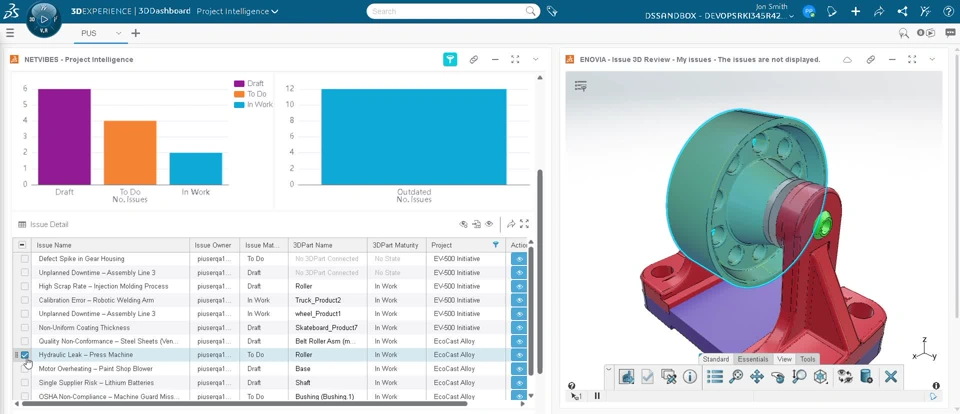Viewport: 960px width, 414px height.
Task: Open the 3DEXPERIENCE compass
Action: [x=44, y=20]
